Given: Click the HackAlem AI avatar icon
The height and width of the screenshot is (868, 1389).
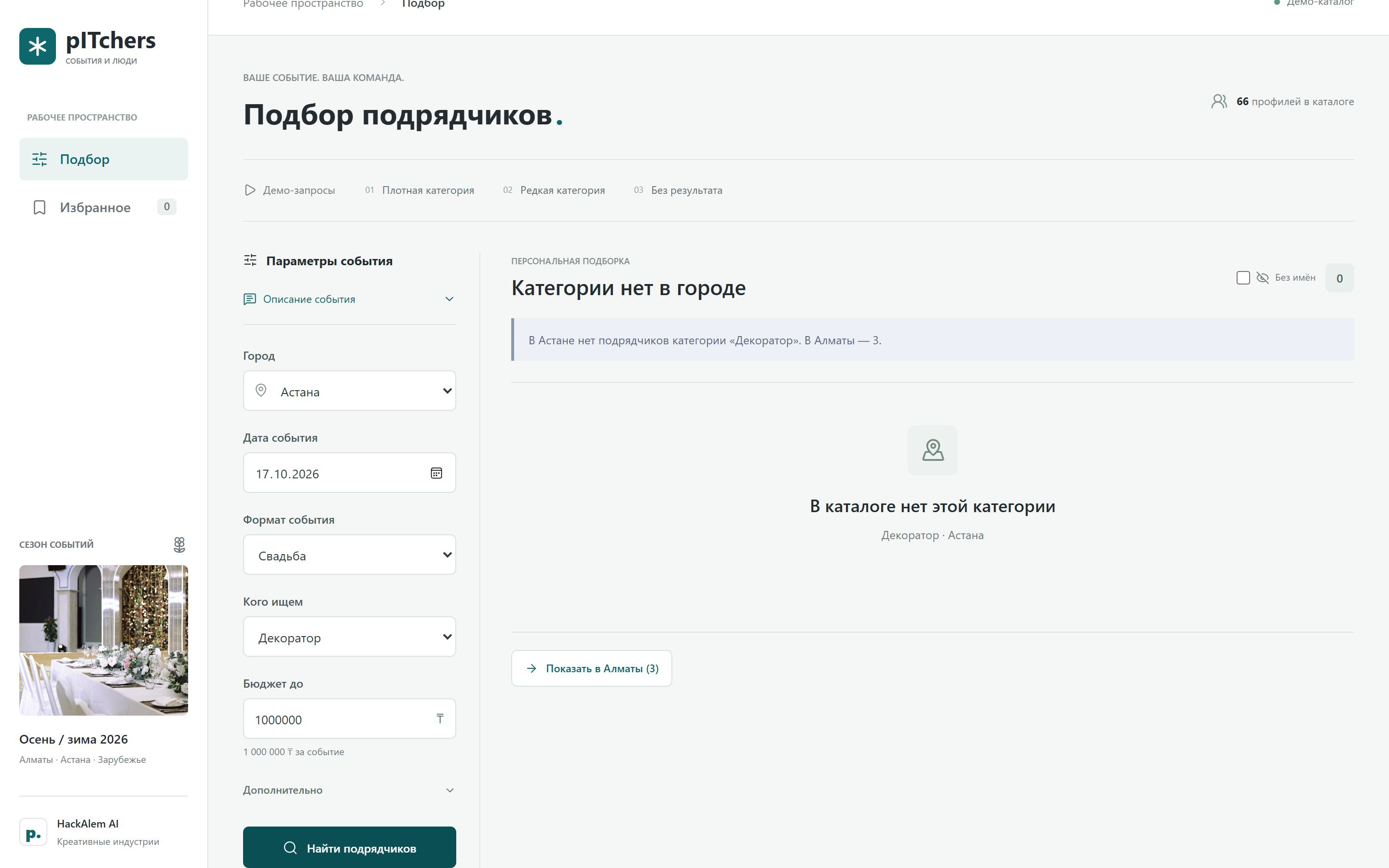Looking at the screenshot, I should click(x=33, y=832).
